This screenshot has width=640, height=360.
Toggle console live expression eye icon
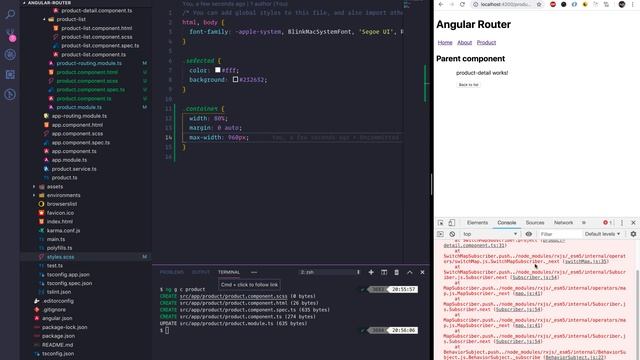(x=529, y=234)
